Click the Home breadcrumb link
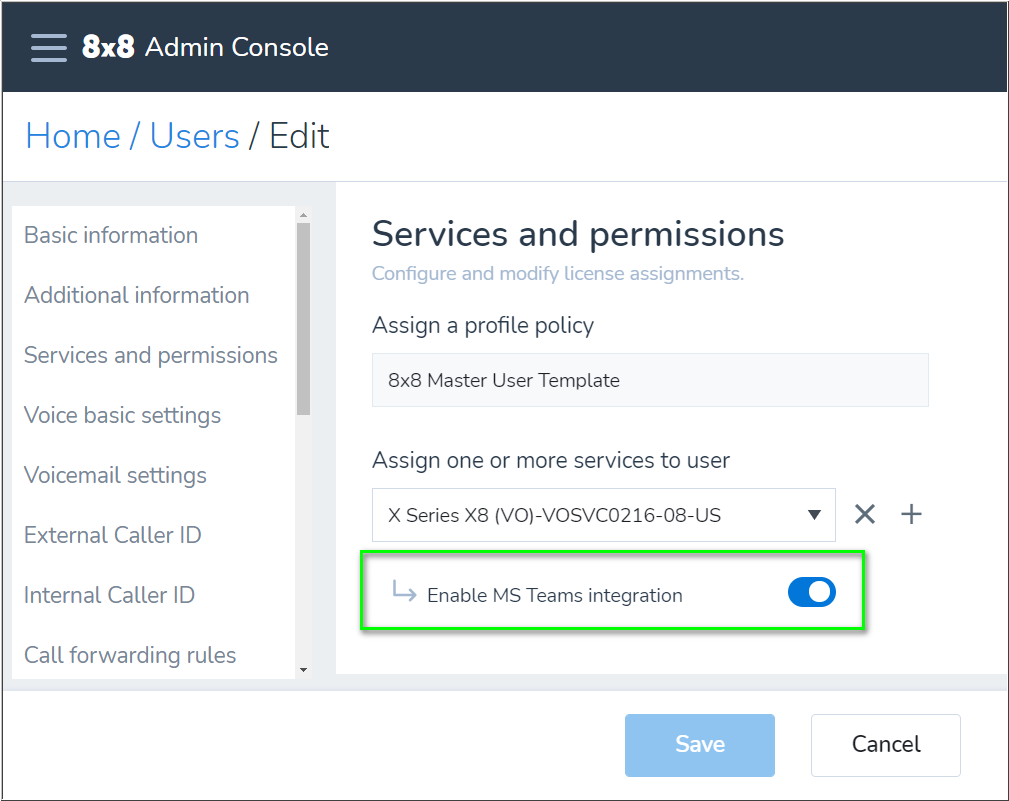The height and width of the screenshot is (801, 1009). click(x=73, y=136)
